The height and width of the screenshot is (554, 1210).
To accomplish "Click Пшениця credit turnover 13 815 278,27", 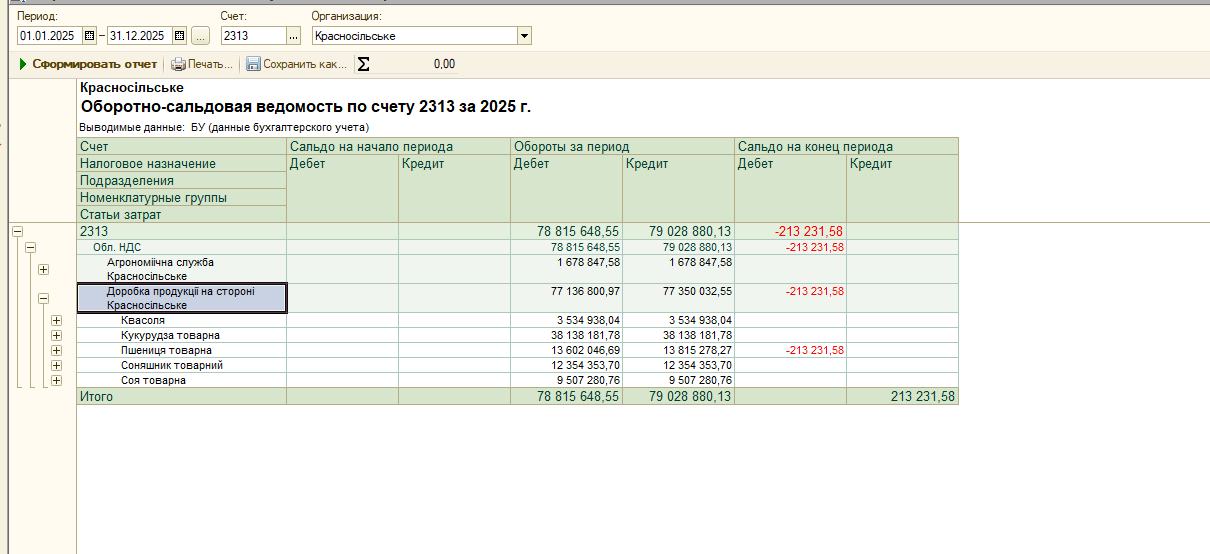I will point(678,350).
